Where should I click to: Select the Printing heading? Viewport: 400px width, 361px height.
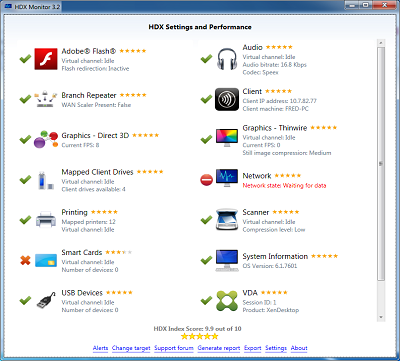click(x=74, y=212)
